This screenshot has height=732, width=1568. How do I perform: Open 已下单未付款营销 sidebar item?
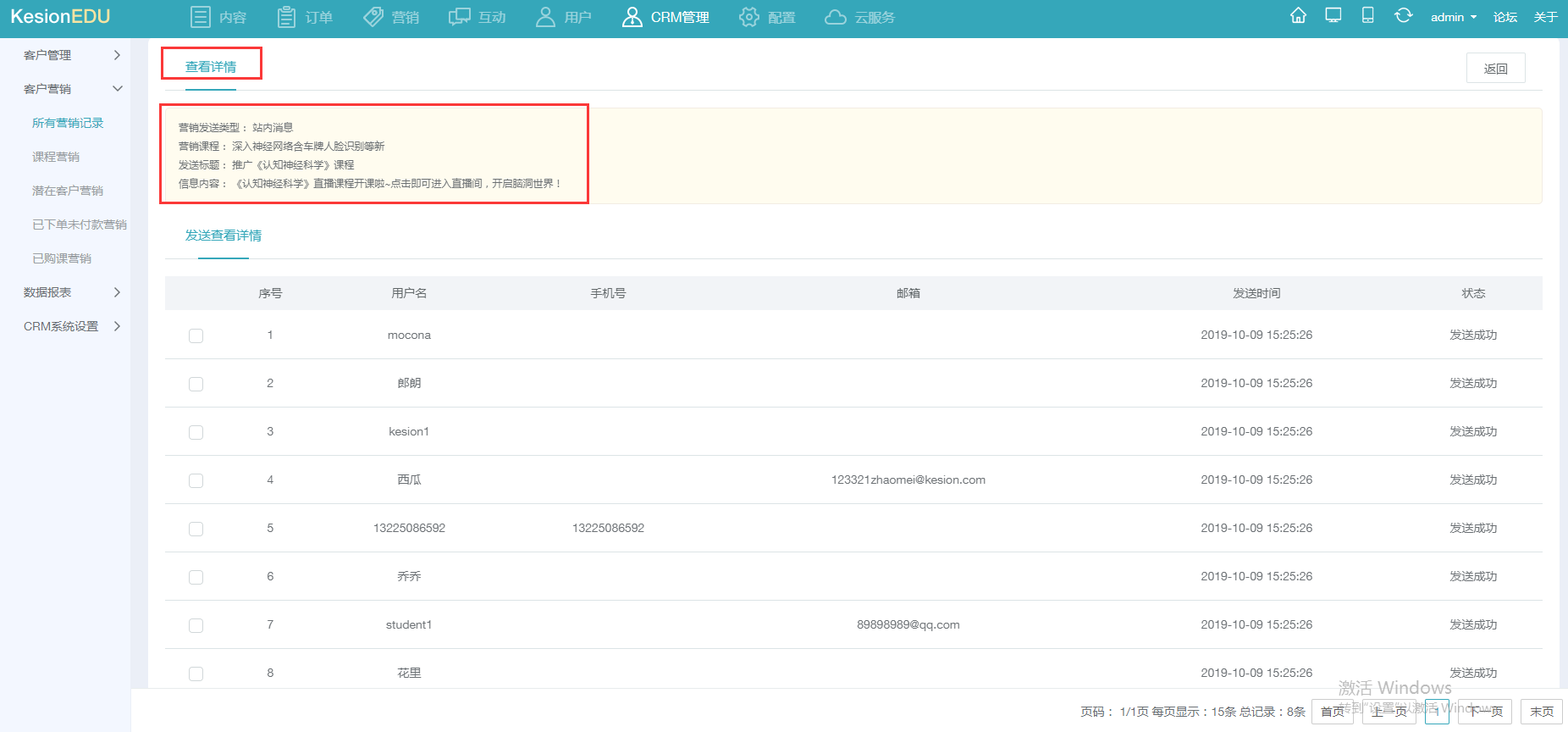[80, 225]
